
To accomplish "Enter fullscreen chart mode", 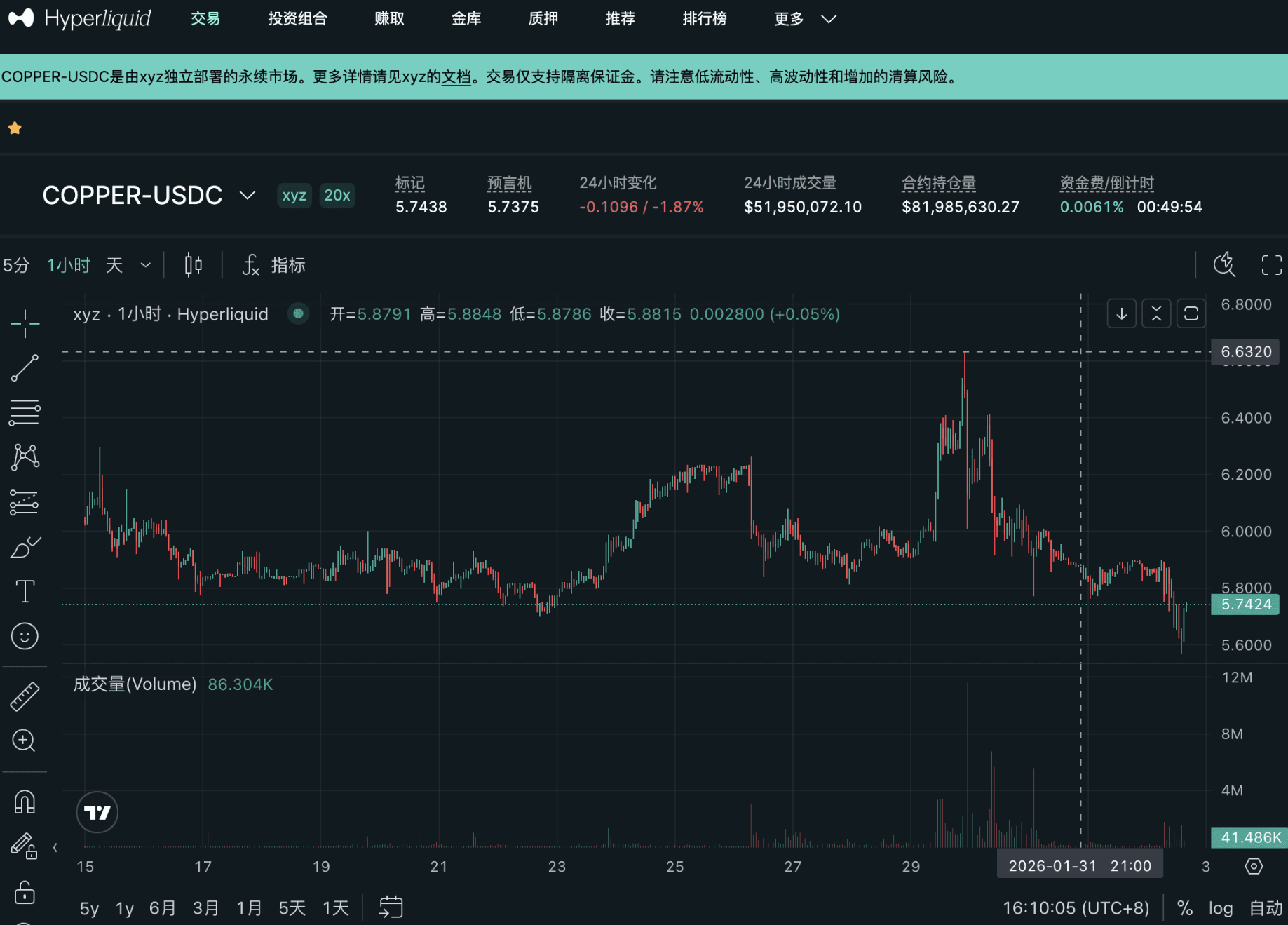I will pos(1271,265).
